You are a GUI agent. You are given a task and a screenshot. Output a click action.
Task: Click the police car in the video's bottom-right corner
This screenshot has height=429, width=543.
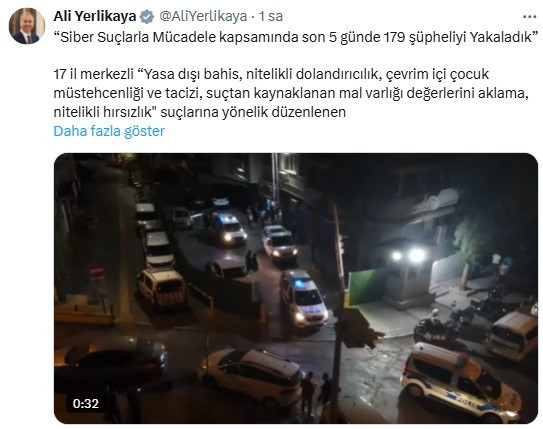tap(461, 382)
